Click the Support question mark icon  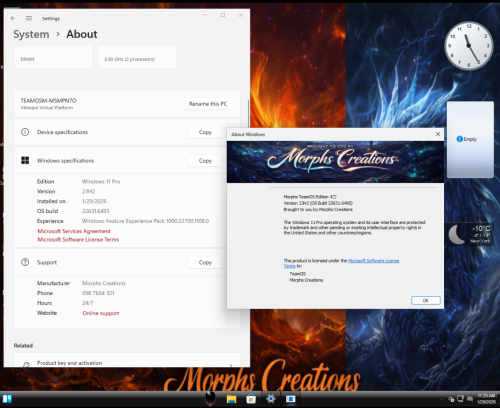point(25,262)
